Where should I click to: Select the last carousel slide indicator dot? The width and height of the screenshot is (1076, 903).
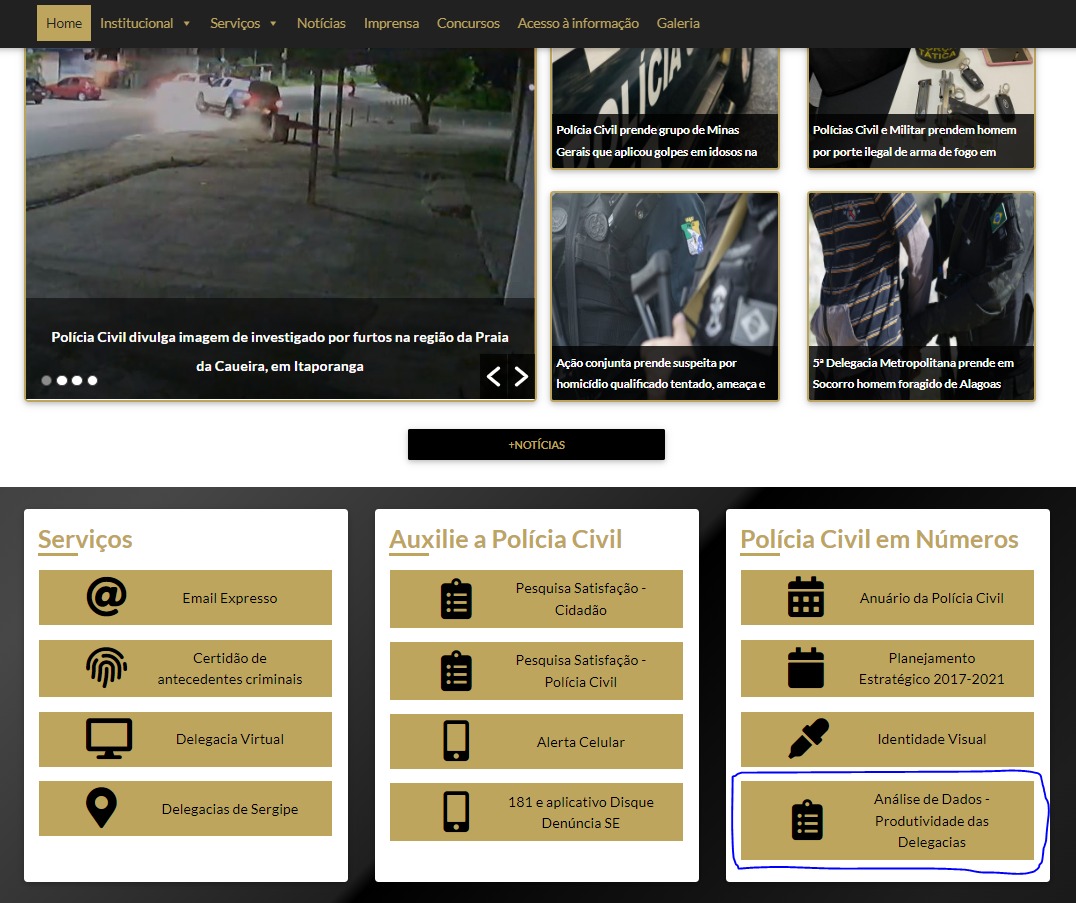click(92, 380)
